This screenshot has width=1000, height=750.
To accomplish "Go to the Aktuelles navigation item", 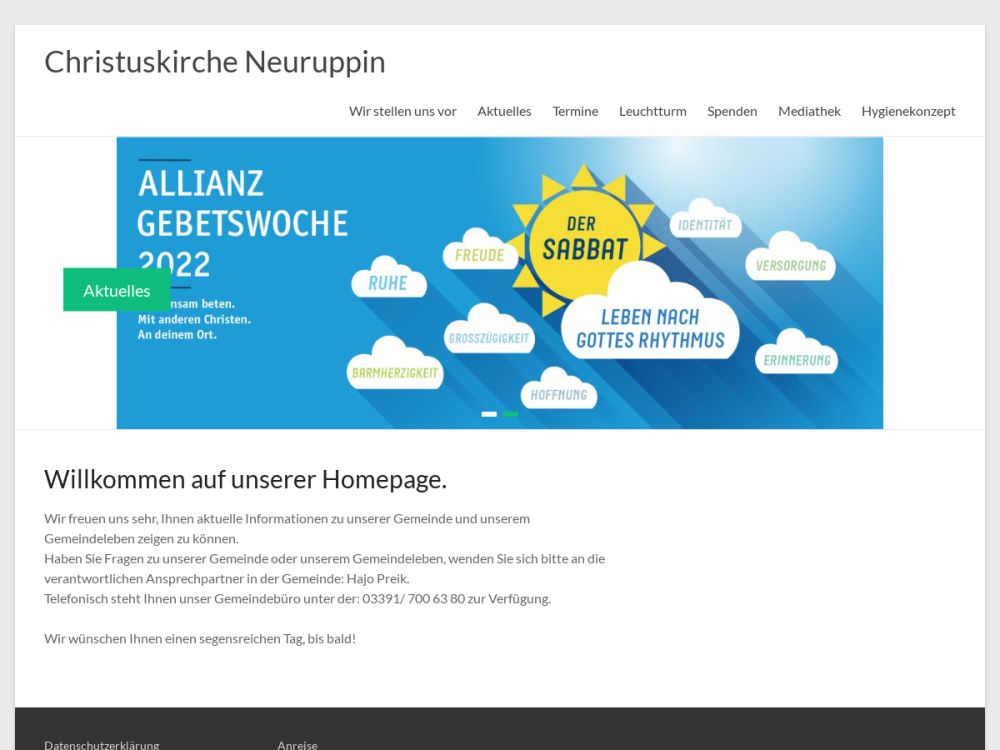I will (504, 111).
